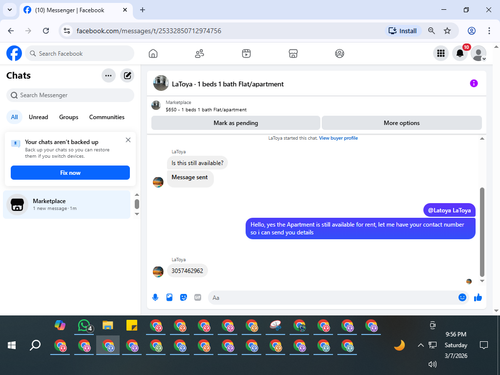
Task: Open WhatsApp from the taskbar
Action: [84, 325]
